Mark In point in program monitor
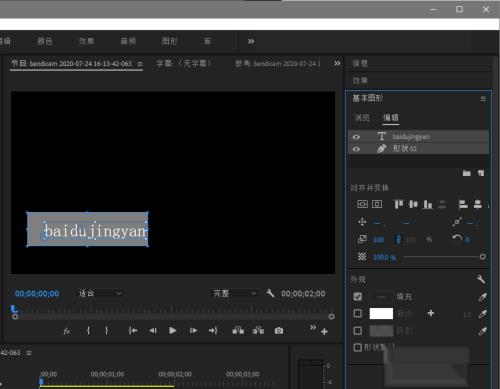The height and width of the screenshot is (389, 500). (x=88, y=331)
